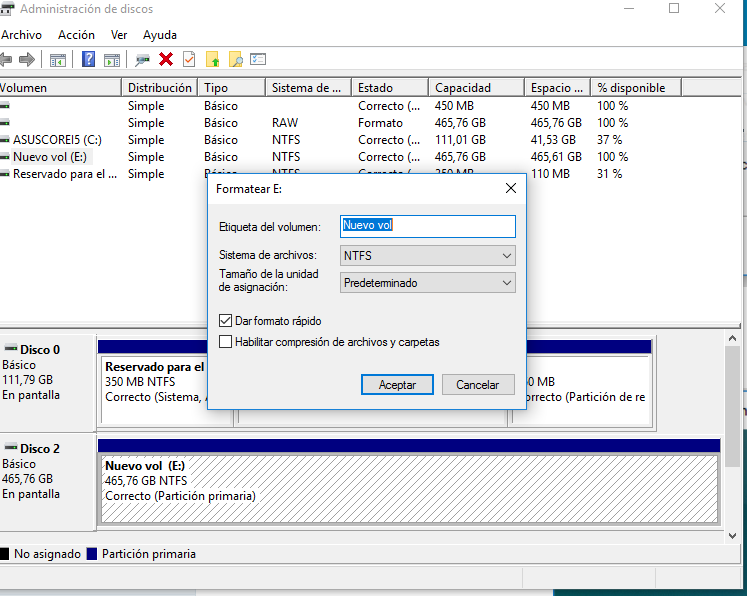Click the Aceptar button
The height and width of the screenshot is (596, 747).
point(397,385)
